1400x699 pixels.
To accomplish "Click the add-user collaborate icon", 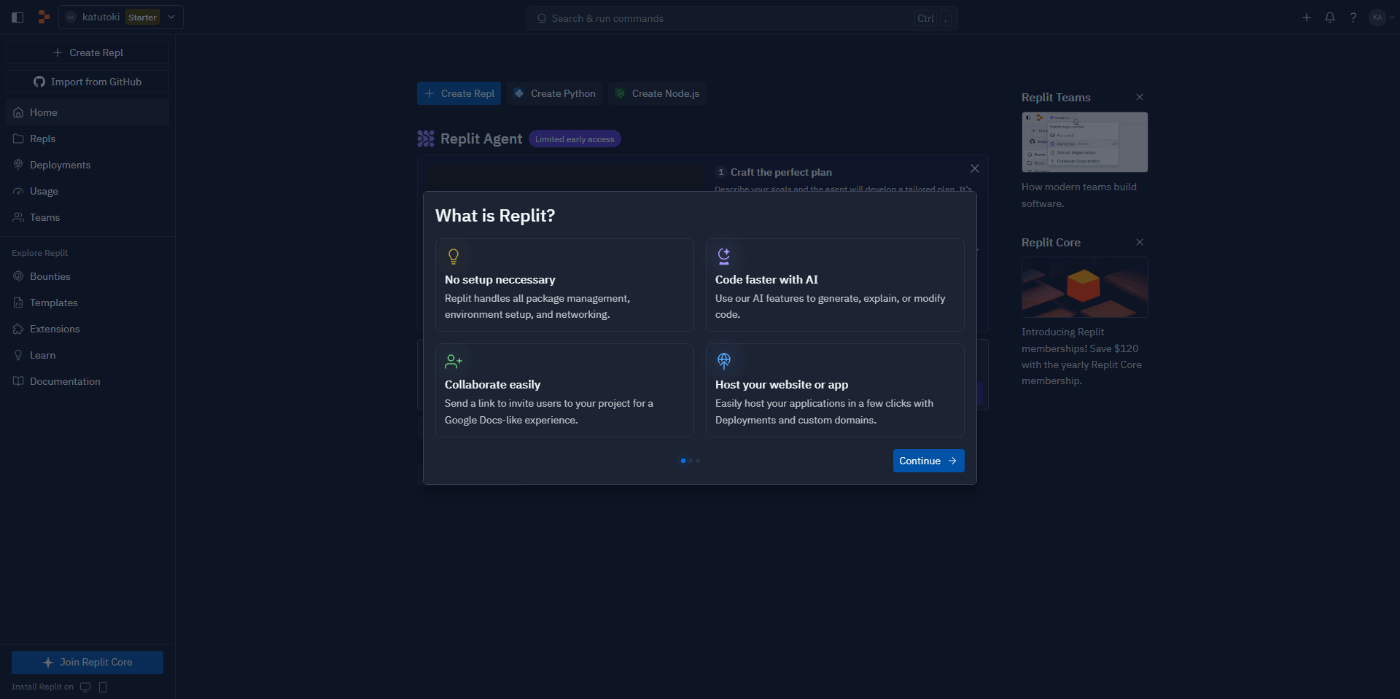I will coord(454,361).
